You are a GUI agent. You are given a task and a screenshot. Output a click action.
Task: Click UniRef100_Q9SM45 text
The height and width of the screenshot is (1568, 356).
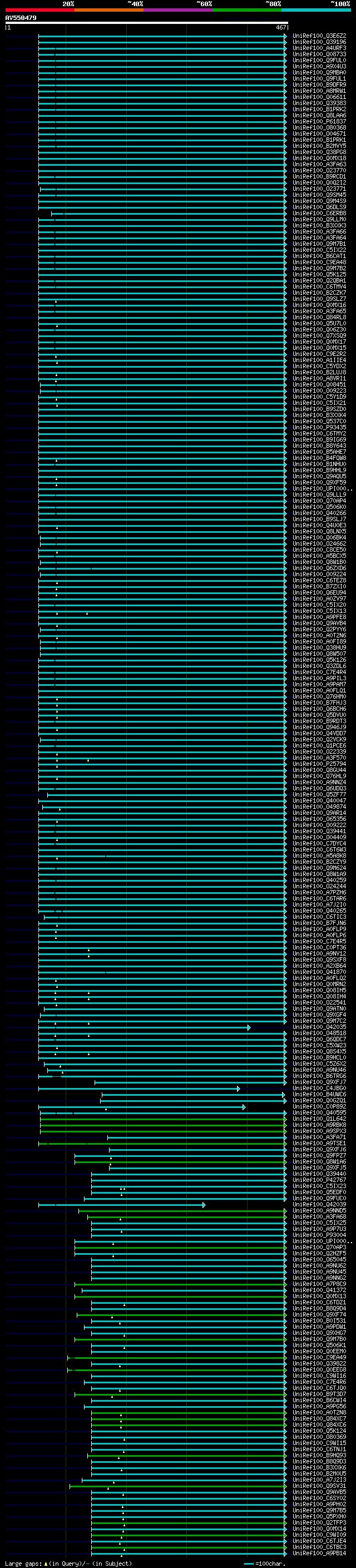pos(319,195)
